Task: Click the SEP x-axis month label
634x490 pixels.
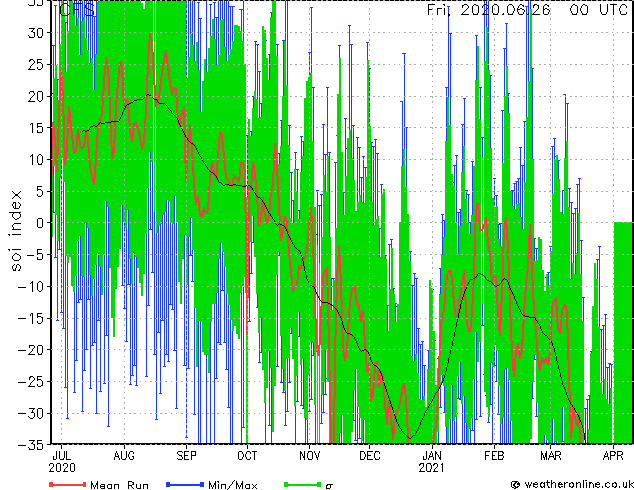Action: point(186,456)
